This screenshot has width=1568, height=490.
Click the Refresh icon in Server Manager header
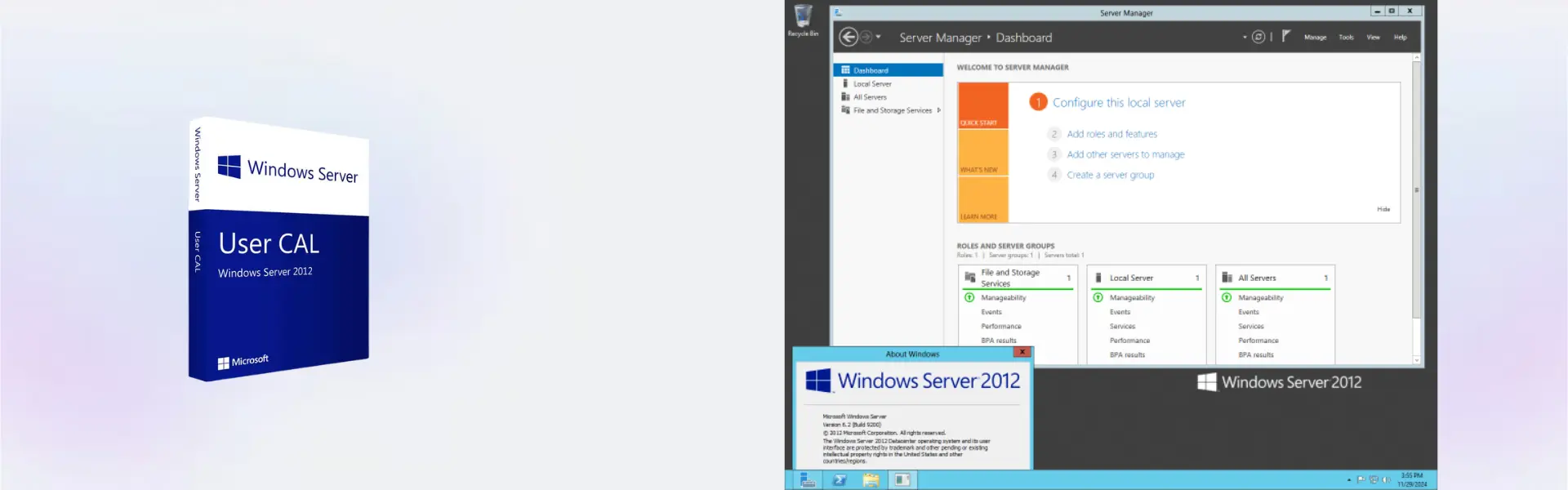[x=1258, y=37]
